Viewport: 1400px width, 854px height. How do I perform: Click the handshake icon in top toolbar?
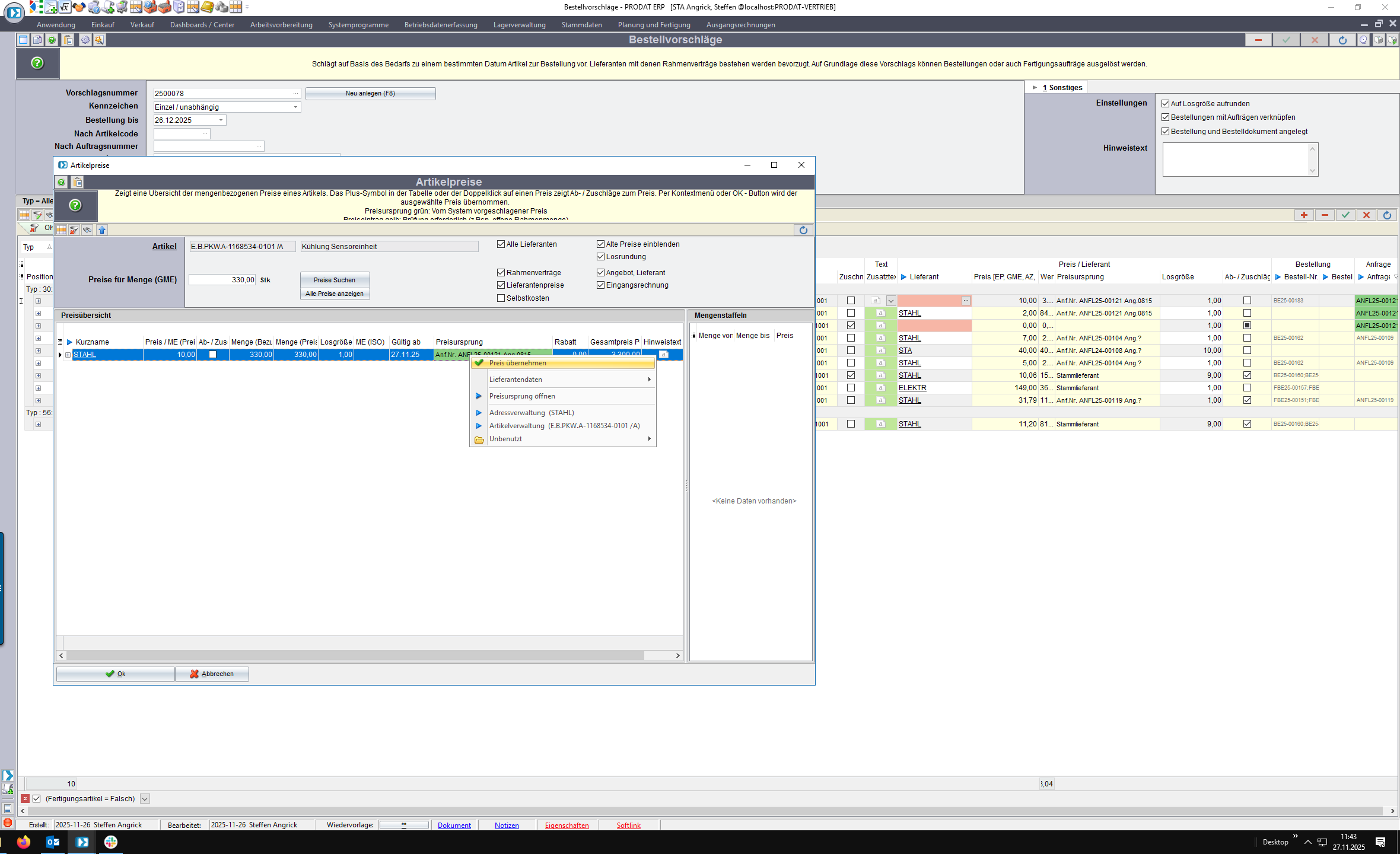[x=78, y=7]
